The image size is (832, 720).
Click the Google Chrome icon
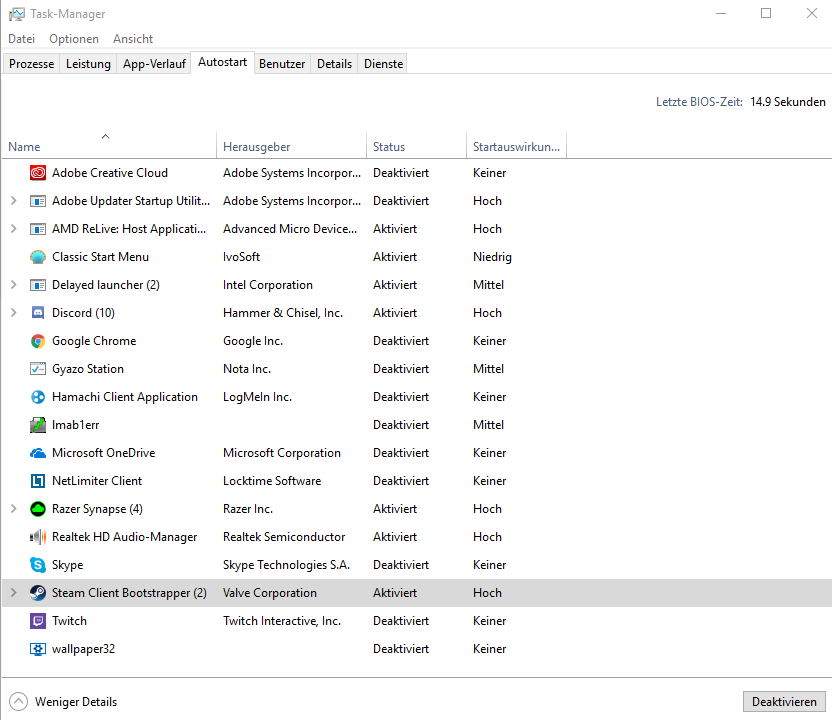point(38,341)
